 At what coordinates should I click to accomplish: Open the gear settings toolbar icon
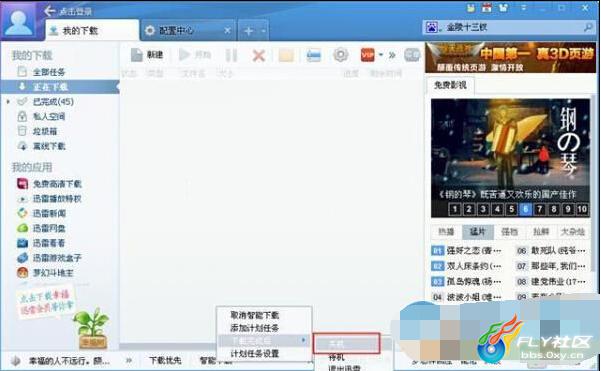tap(340, 55)
